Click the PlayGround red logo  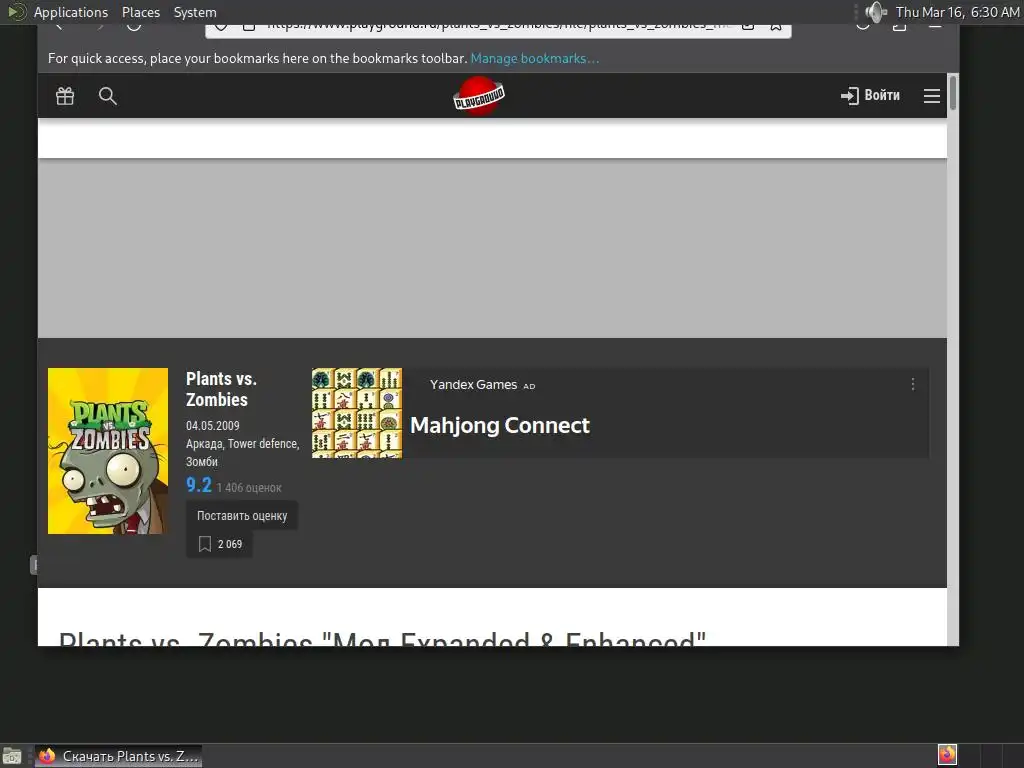[x=479, y=96]
